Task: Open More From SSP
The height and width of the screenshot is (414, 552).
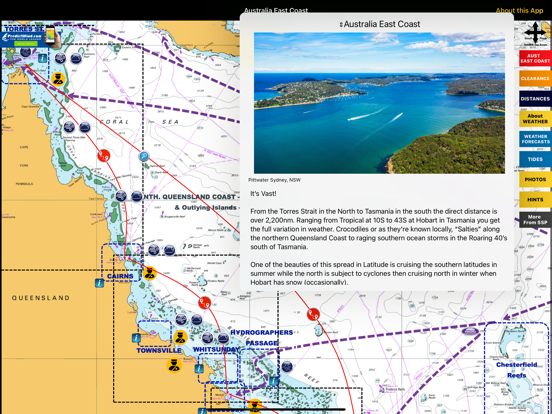Action: 535,220
